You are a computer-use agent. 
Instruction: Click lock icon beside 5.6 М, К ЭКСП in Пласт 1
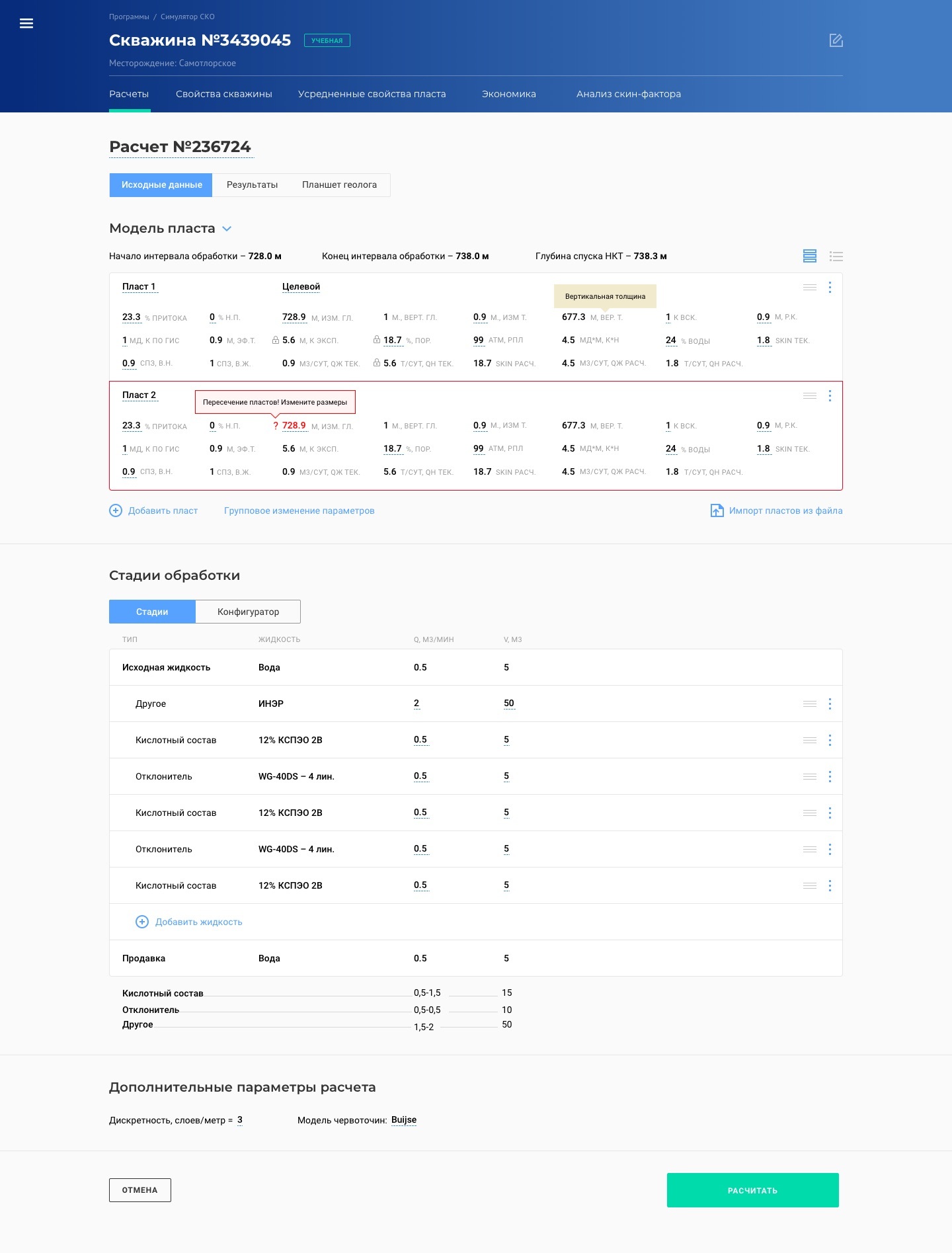pos(276,340)
